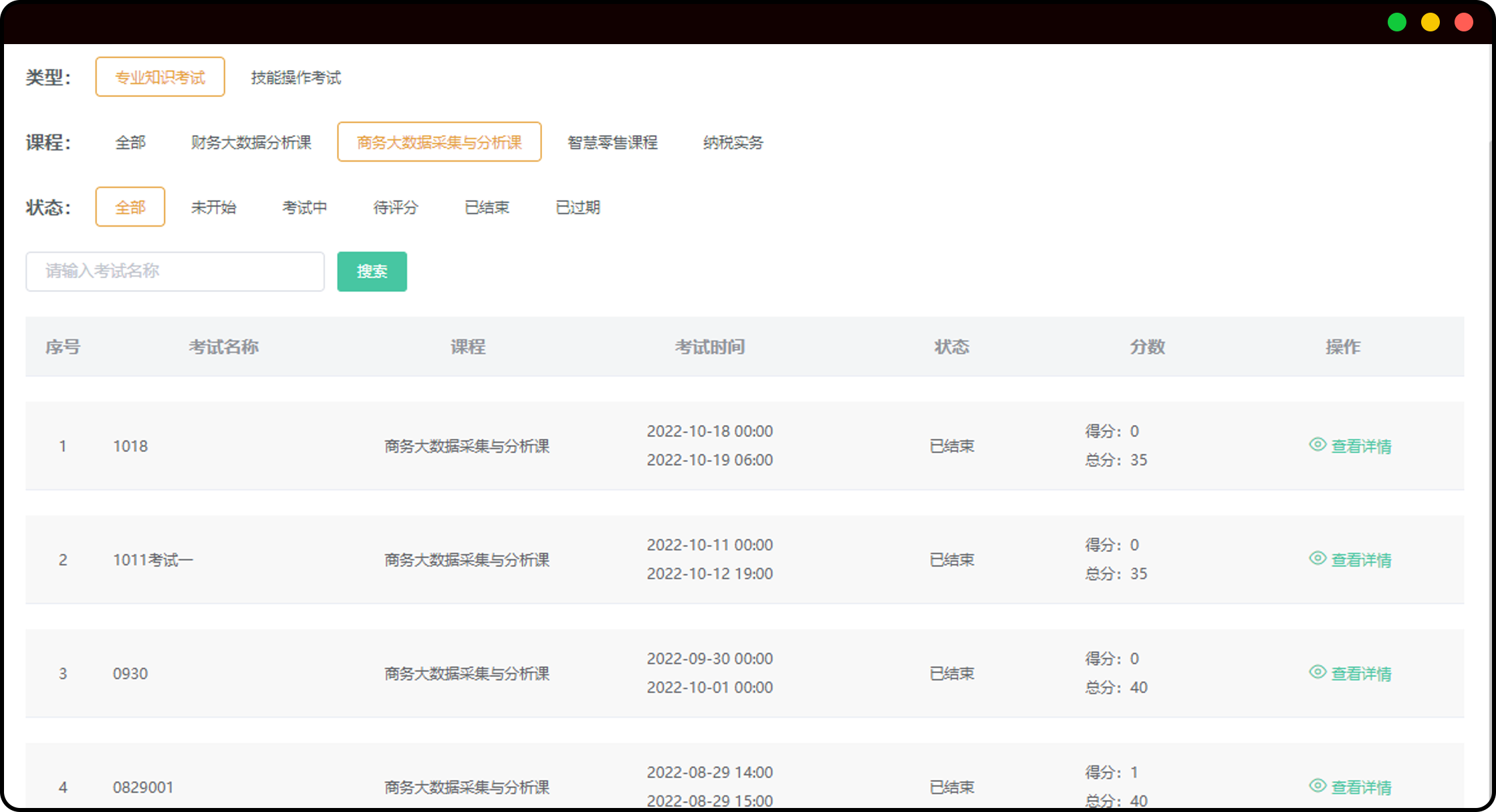Choose 全部 in the 课程 filter
1496x812 pixels.
tap(130, 142)
